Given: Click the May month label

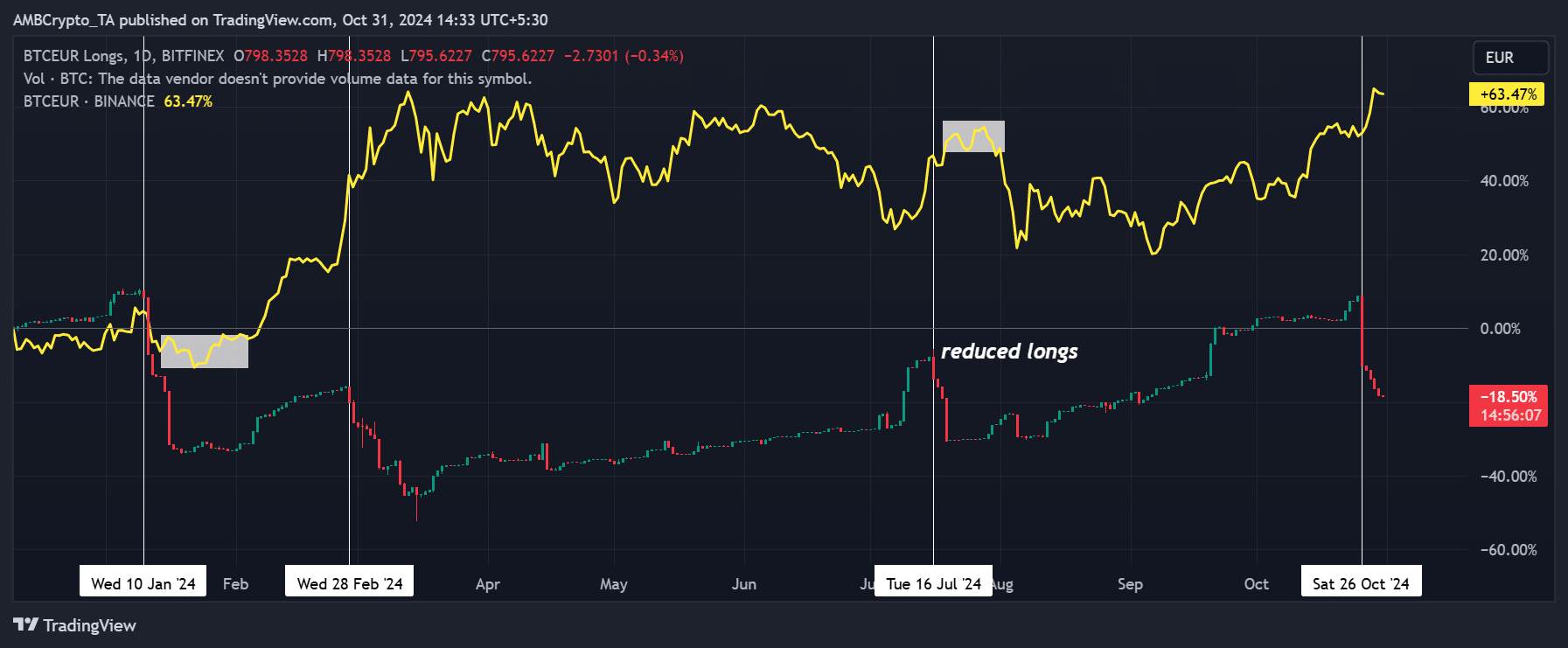Looking at the screenshot, I should (614, 584).
